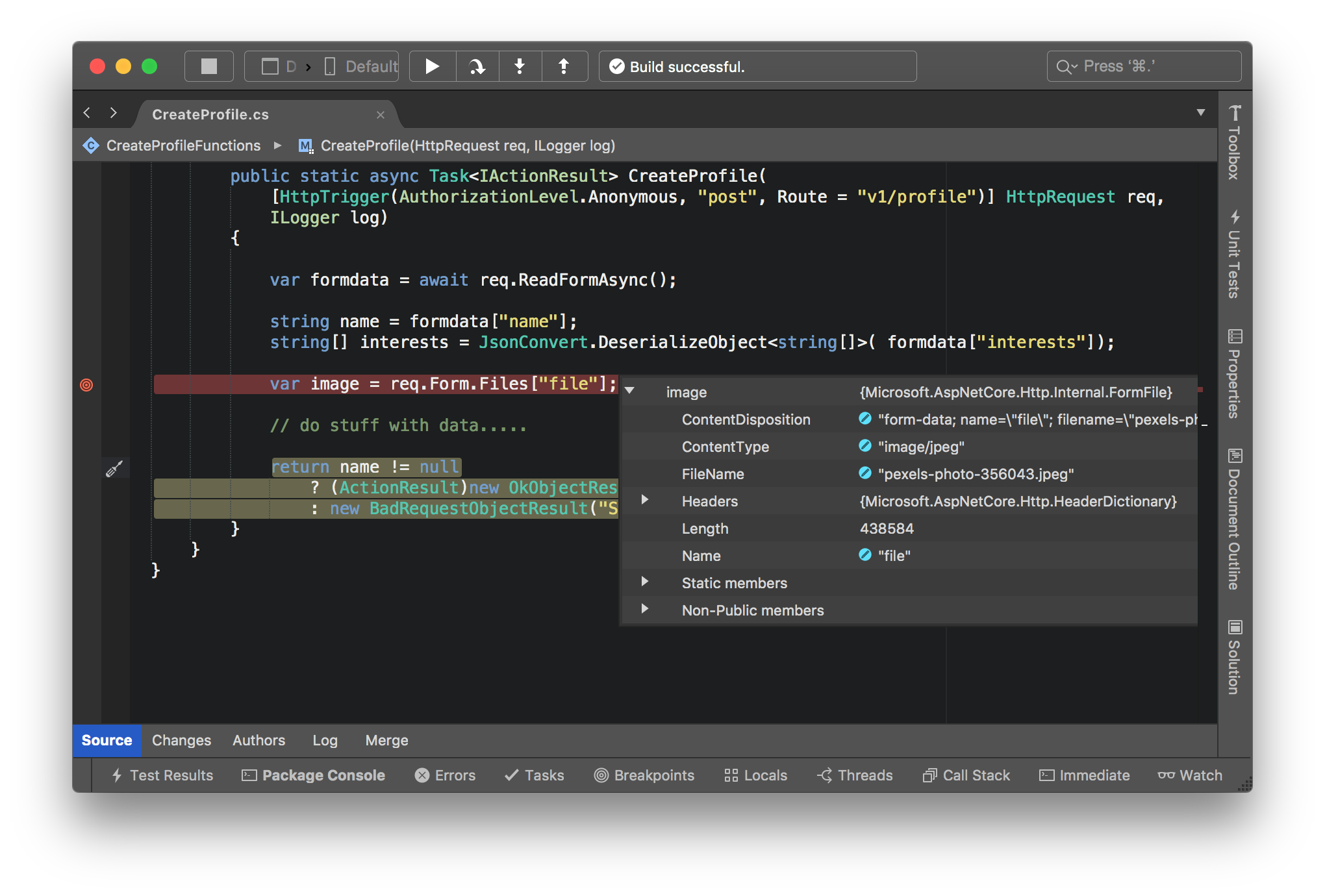Click the search field in toolbar
Screen dimensions: 1325x896
point(1144,66)
